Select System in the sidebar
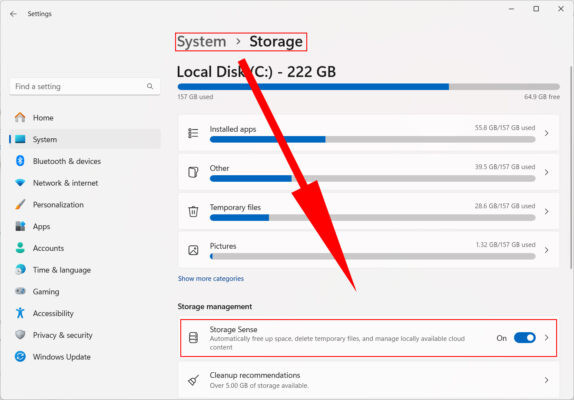This screenshot has height=400, width=574. click(85, 139)
